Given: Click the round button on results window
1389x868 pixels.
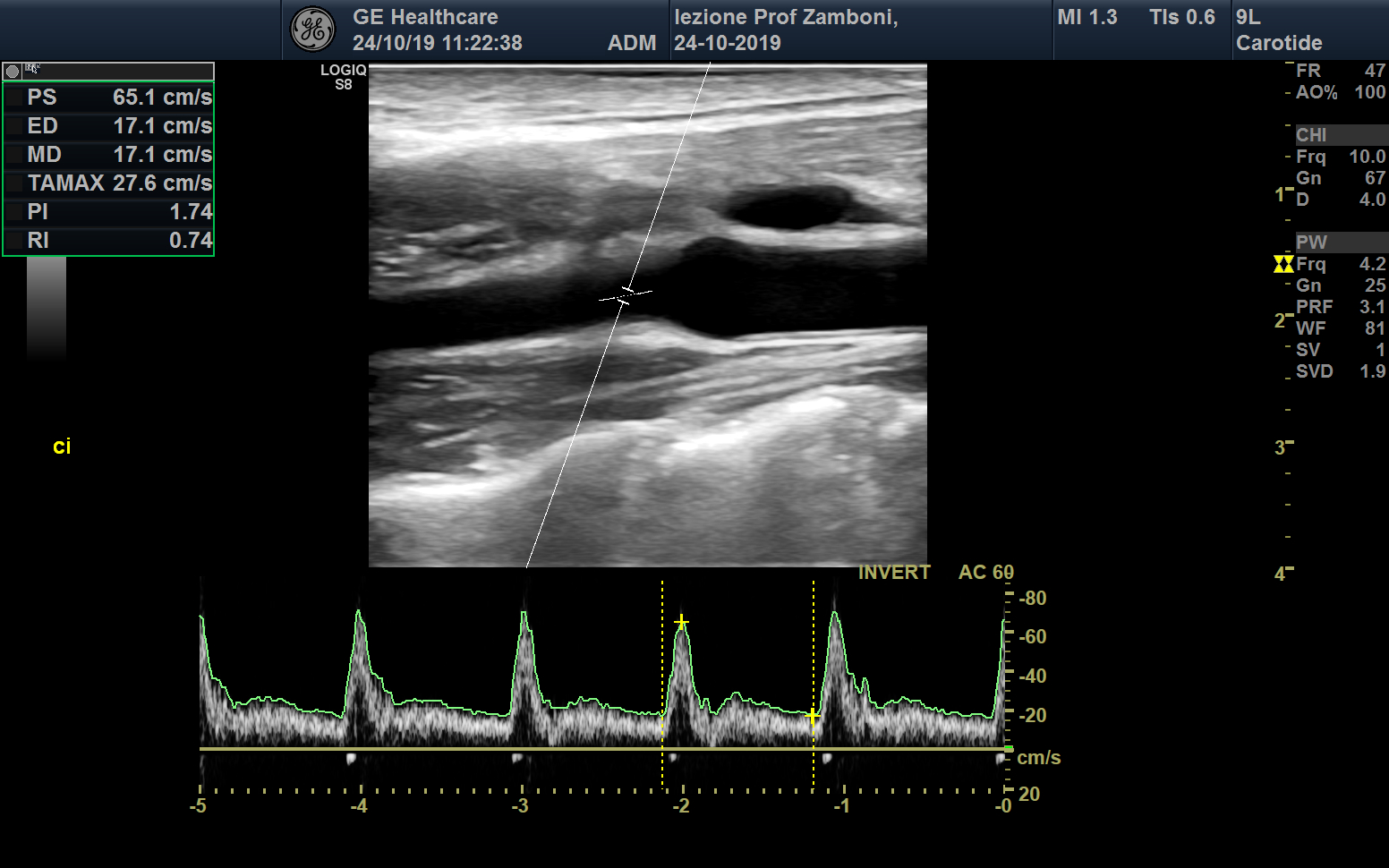Looking at the screenshot, I should [13, 72].
